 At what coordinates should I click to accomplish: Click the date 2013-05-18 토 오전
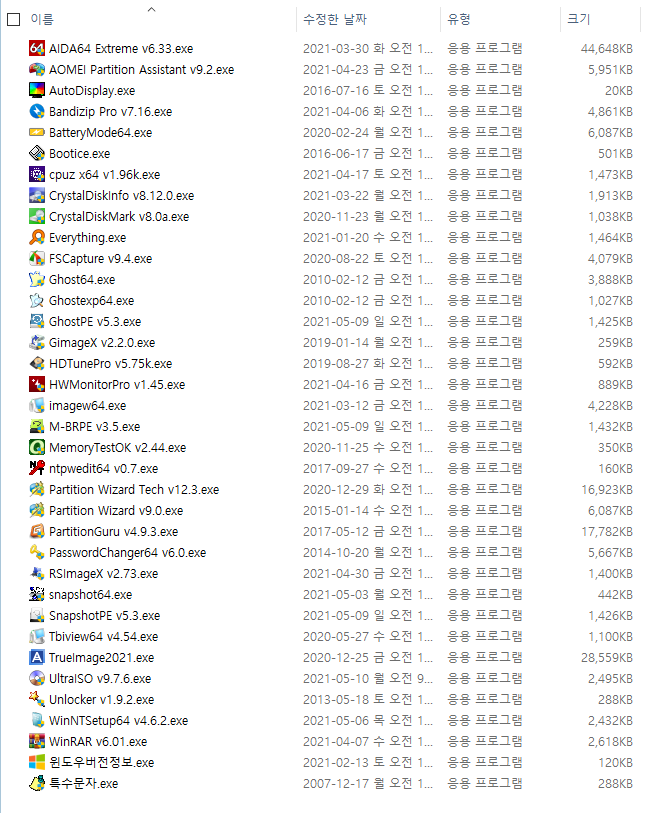pyautogui.click(x=368, y=699)
